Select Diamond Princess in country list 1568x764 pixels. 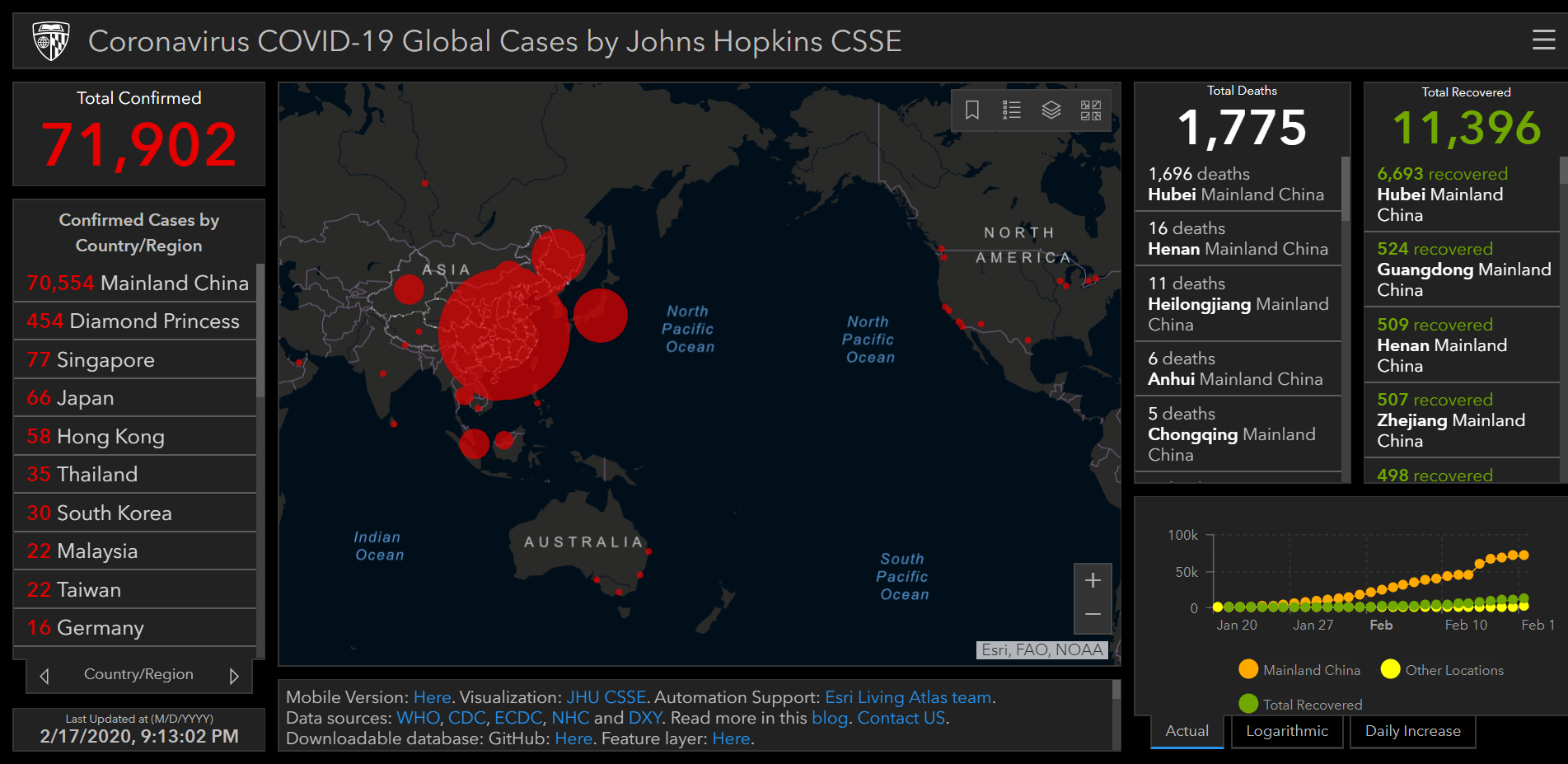[136, 321]
